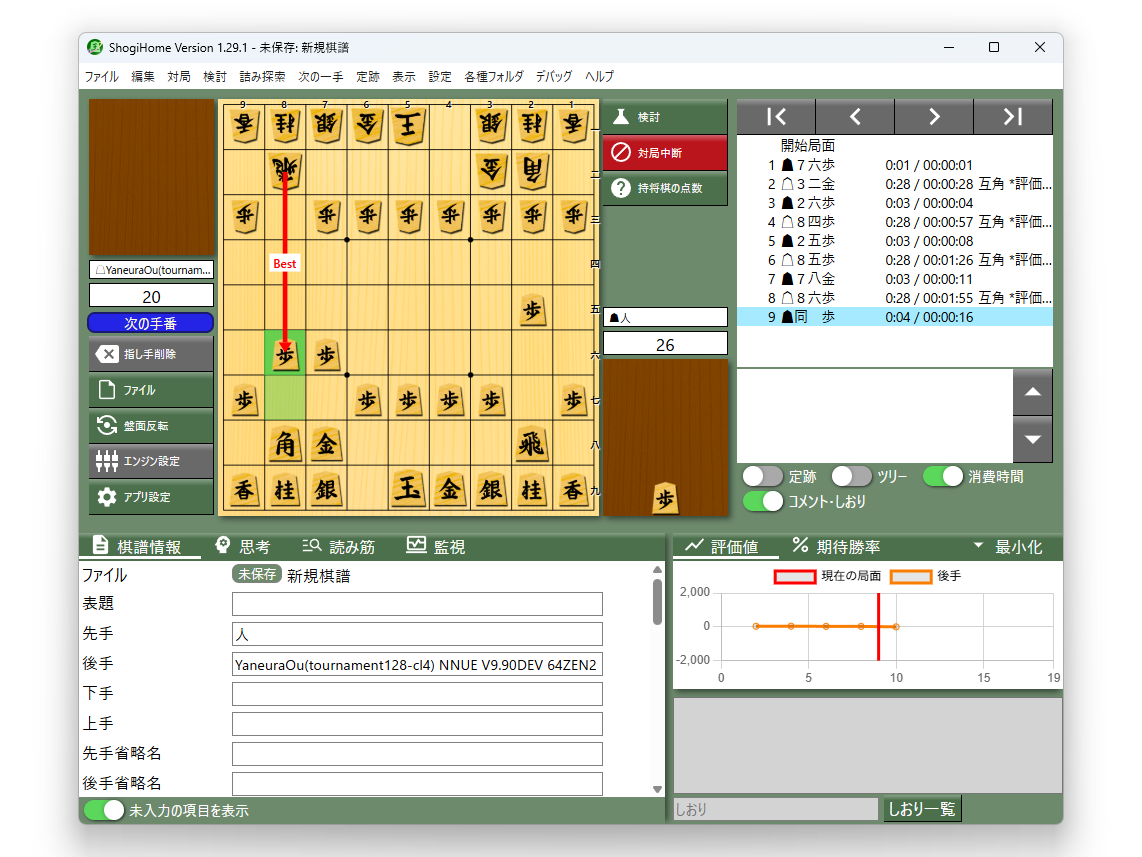This screenshot has width=1142, height=857.
Task: Open the 定跡 menu
Action: (x=368, y=76)
